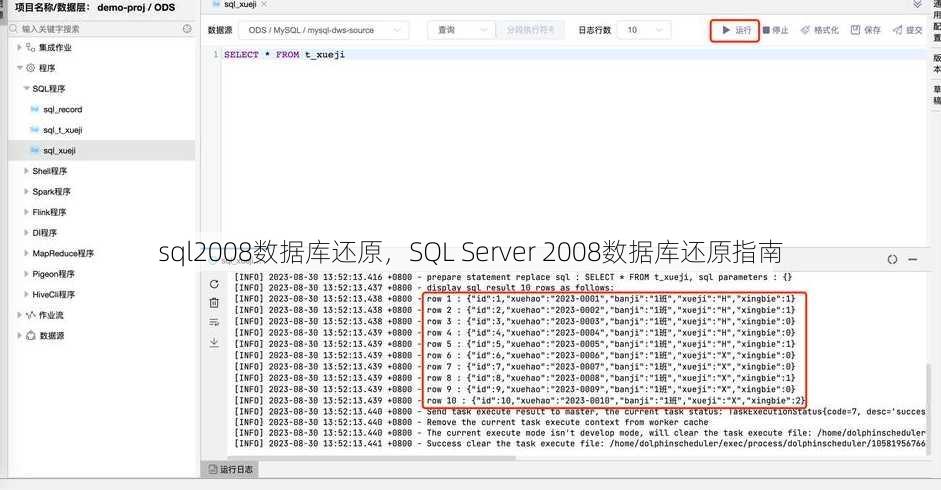Image resolution: width=941 pixels, height=490 pixels.
Task: Collapse the SQL程序 tree node
Action: point(26,88)
